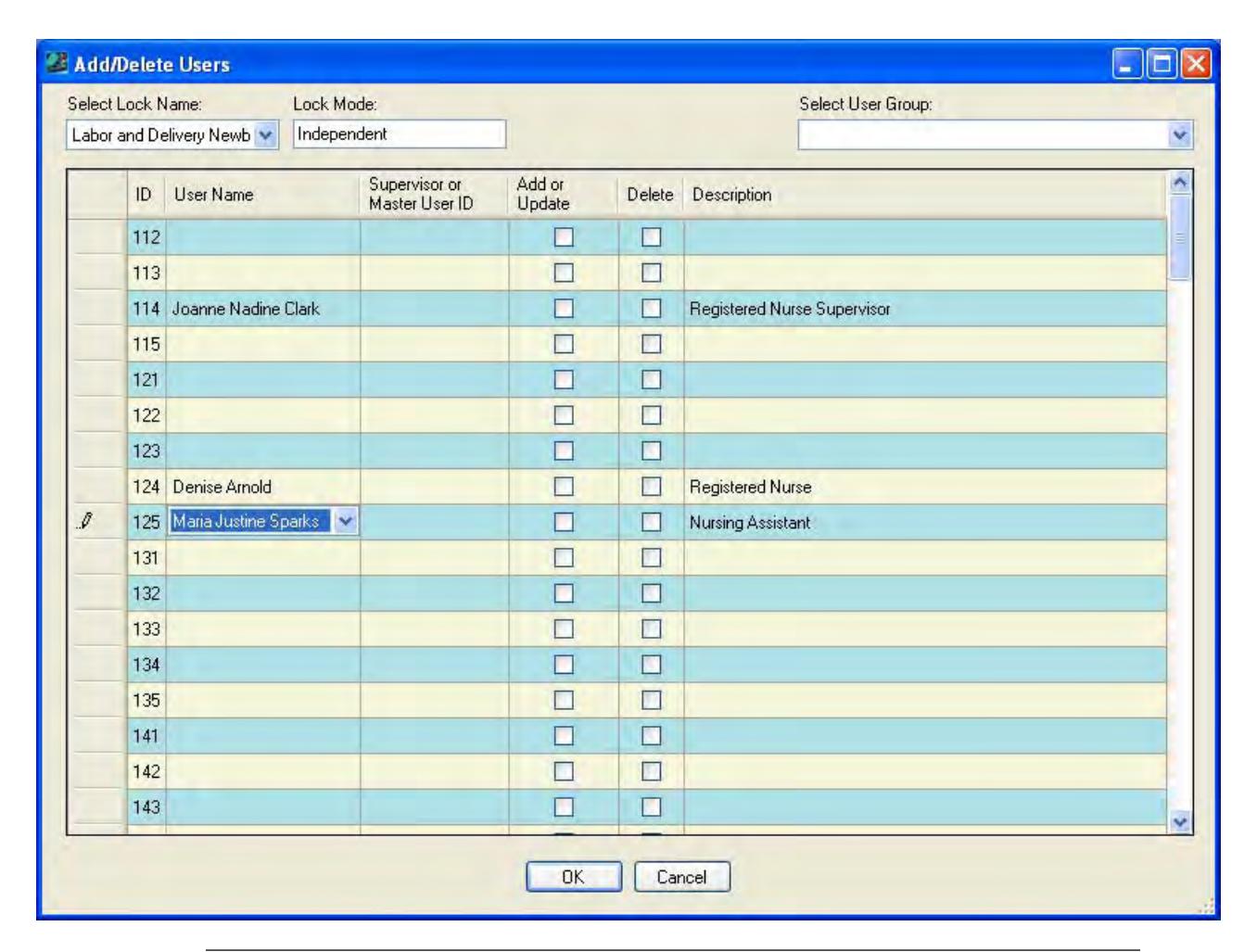This screenshot has width=1257, height=952.
Task: Click the Lock Mode Independent field
Action: point(400,134)
